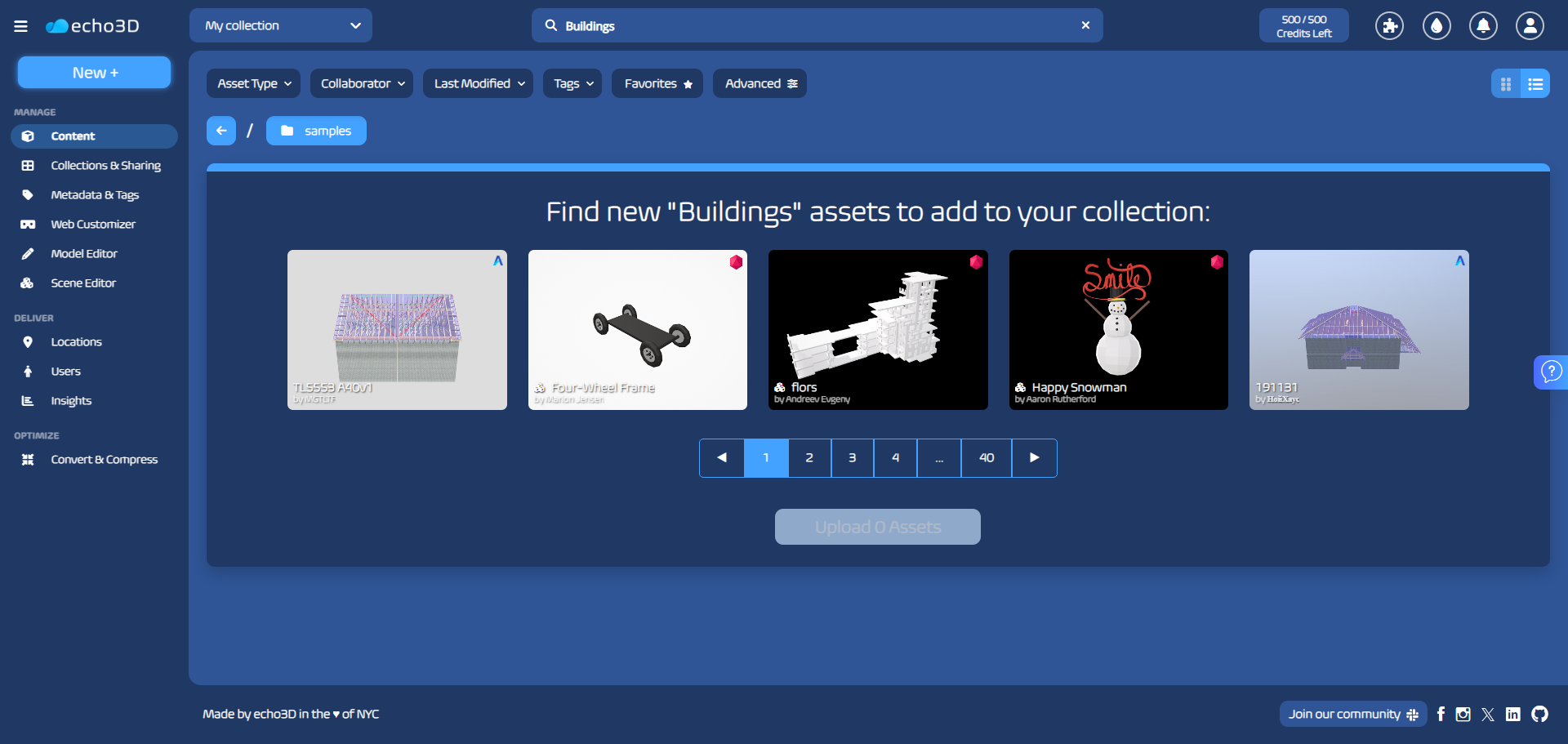Toggle the Favorites filter
1568x744 pixels.
[657, 83]
